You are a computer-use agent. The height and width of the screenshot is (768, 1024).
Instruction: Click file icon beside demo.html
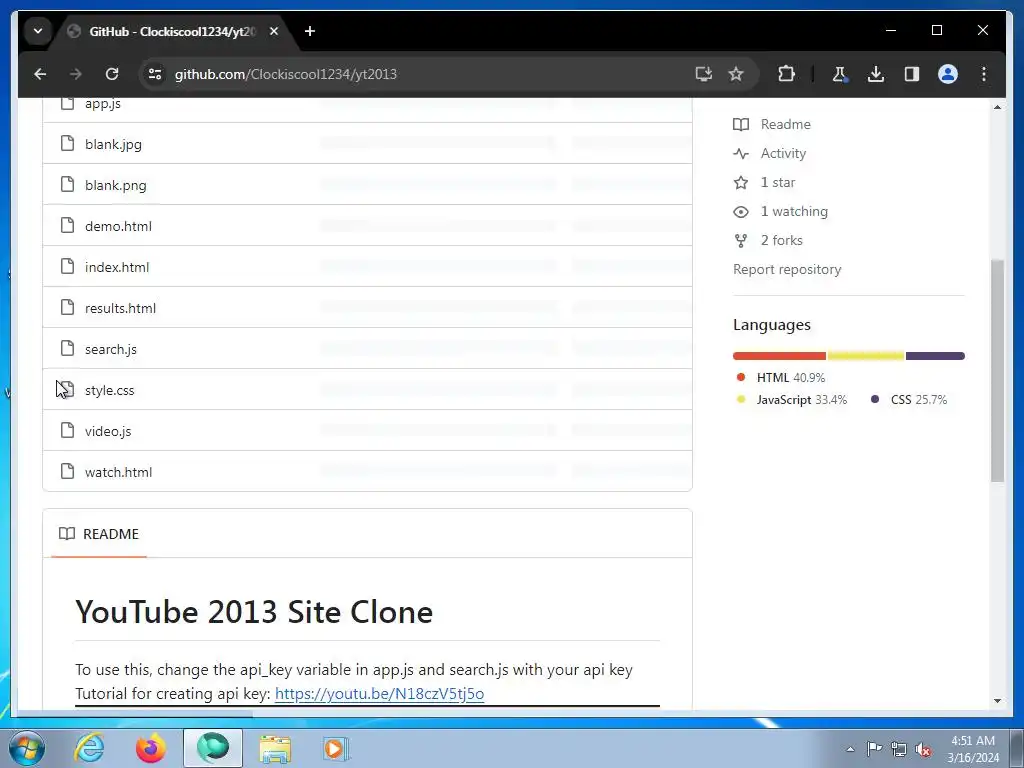67,225
